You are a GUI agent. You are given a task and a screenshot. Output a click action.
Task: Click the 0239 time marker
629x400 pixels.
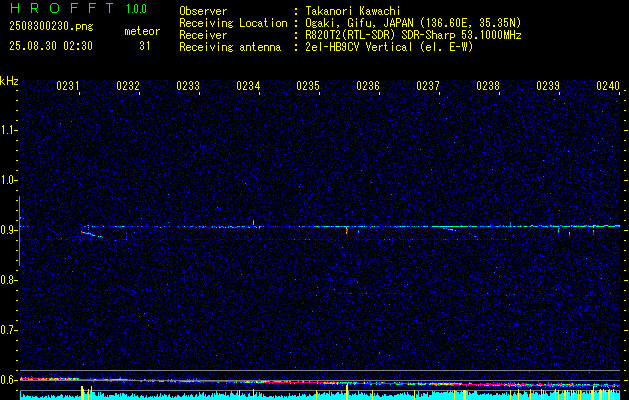pyautogui.click(x=548, y=86)
